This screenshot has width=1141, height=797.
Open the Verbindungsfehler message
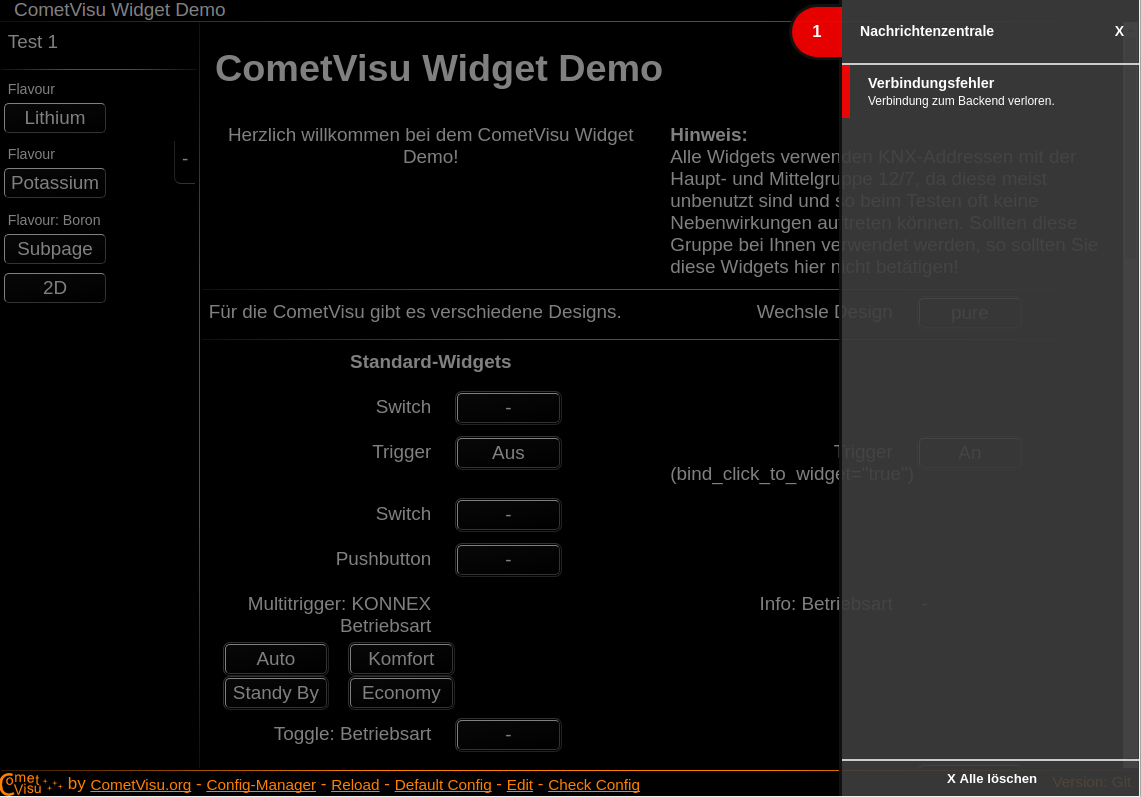click(x=990, y=91)
